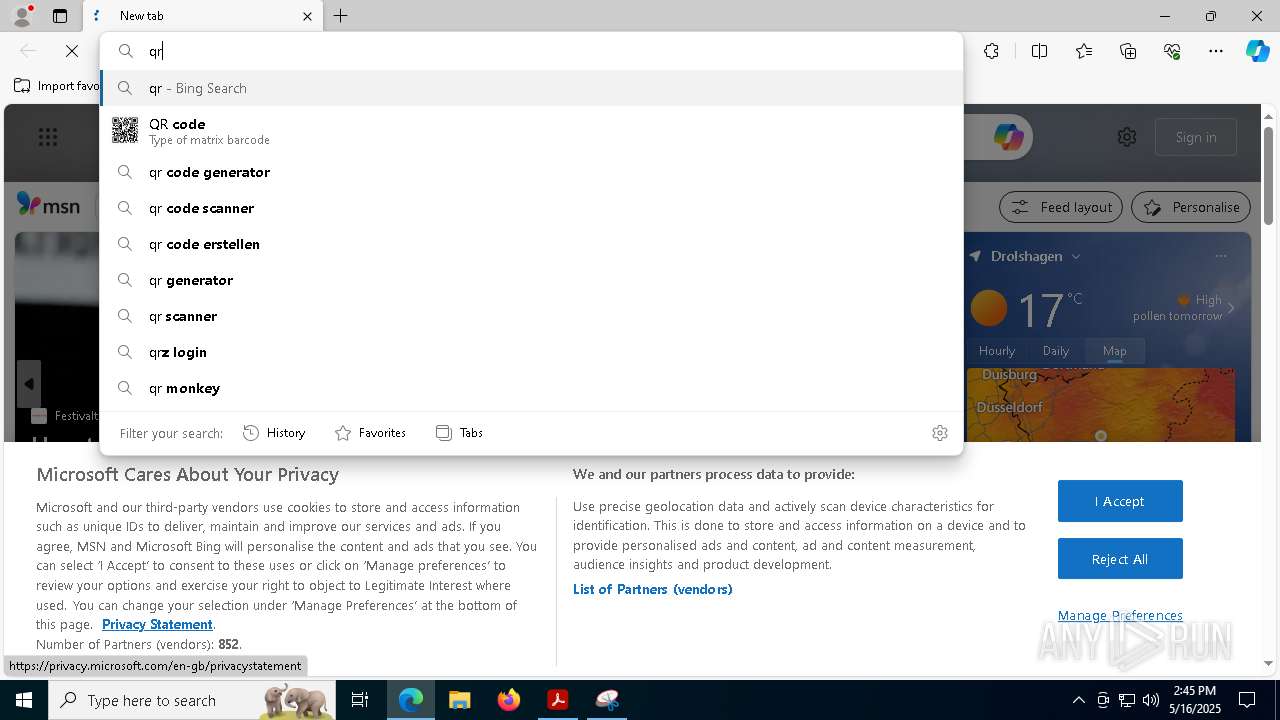Open the Privacy Statement link
This screenshot has height=720, width=1280.
157,624
